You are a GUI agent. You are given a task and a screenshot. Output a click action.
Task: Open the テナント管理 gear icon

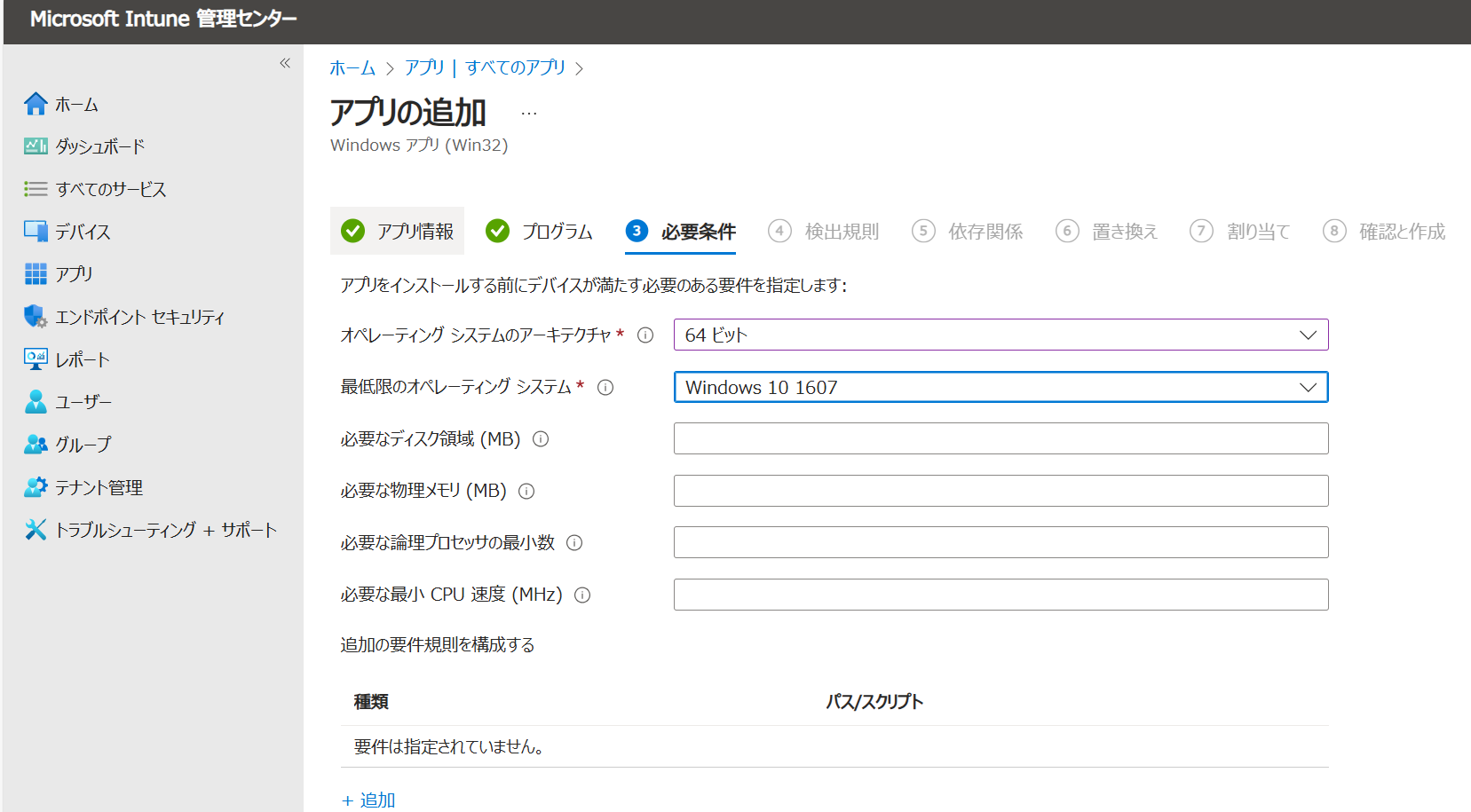tap(36, 487)
